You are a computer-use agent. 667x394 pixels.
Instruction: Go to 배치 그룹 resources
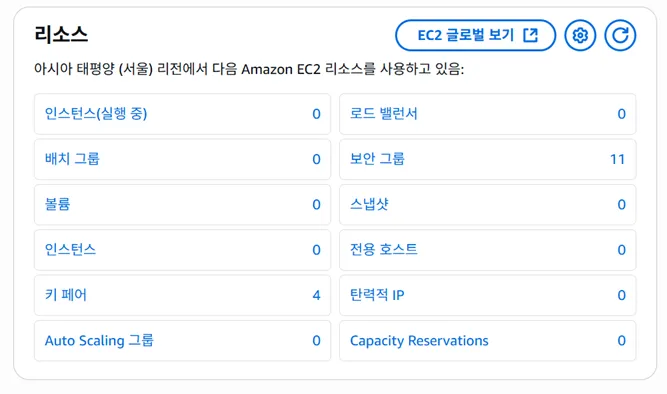coord(72,159)
